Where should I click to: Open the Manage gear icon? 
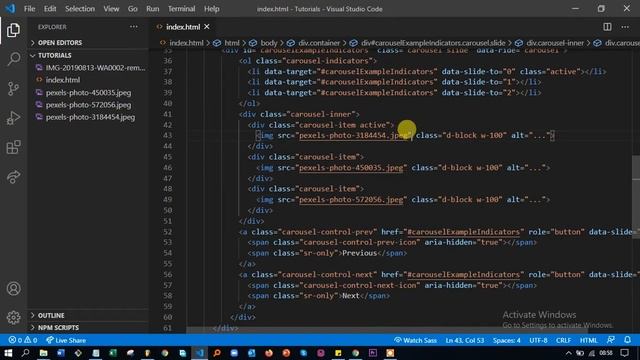tap(13, 317)
